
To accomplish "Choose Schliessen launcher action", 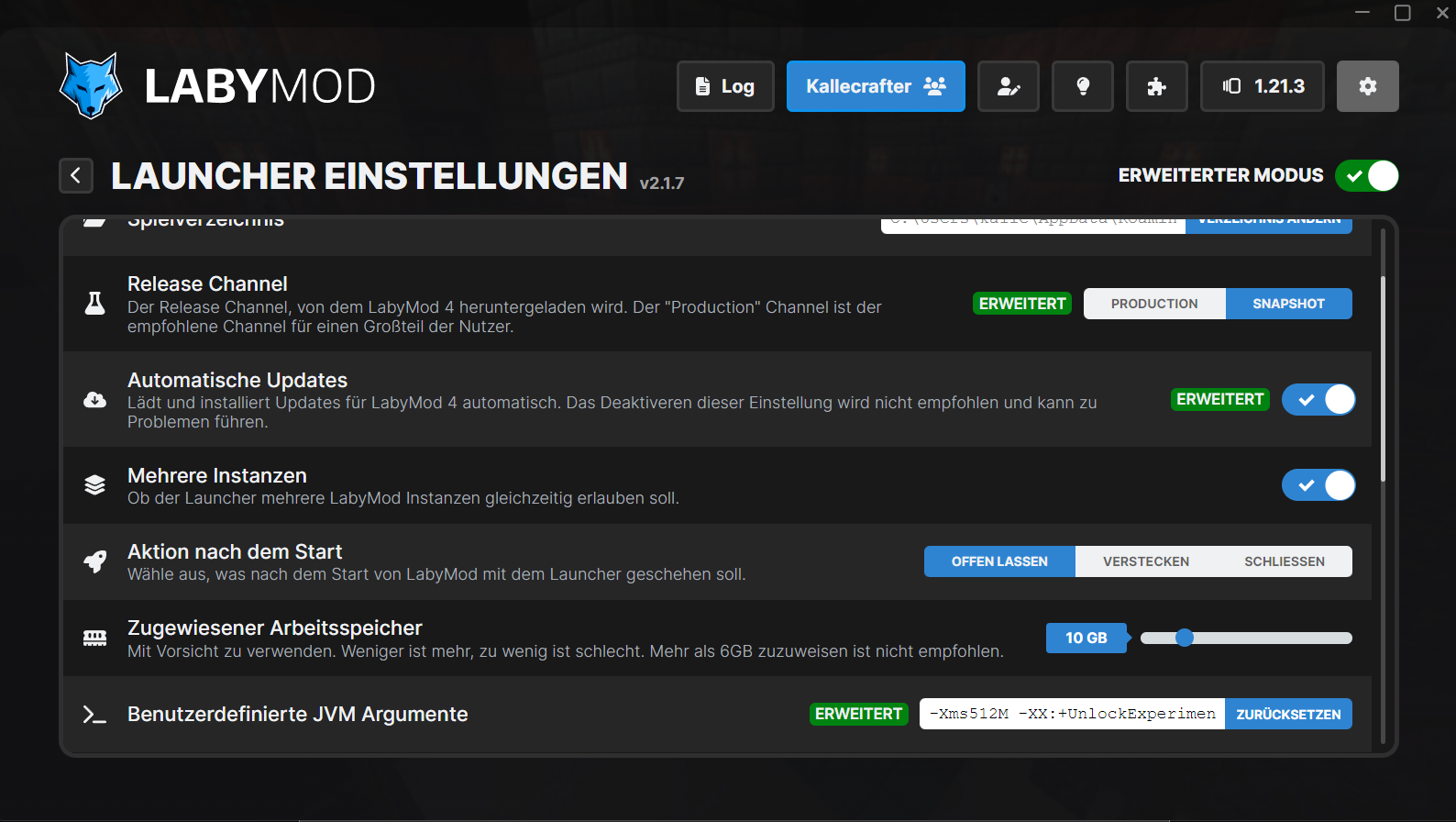I will (x=1284, y=561).
